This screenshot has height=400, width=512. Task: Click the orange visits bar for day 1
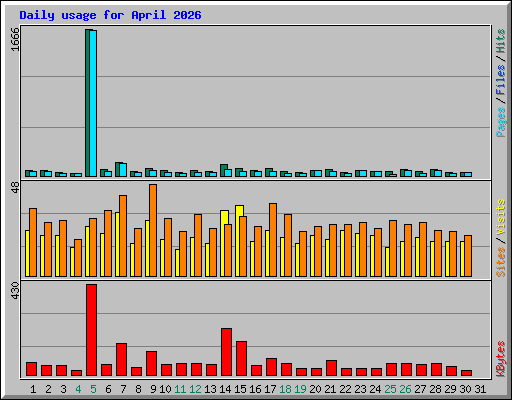tap(33, 242)
